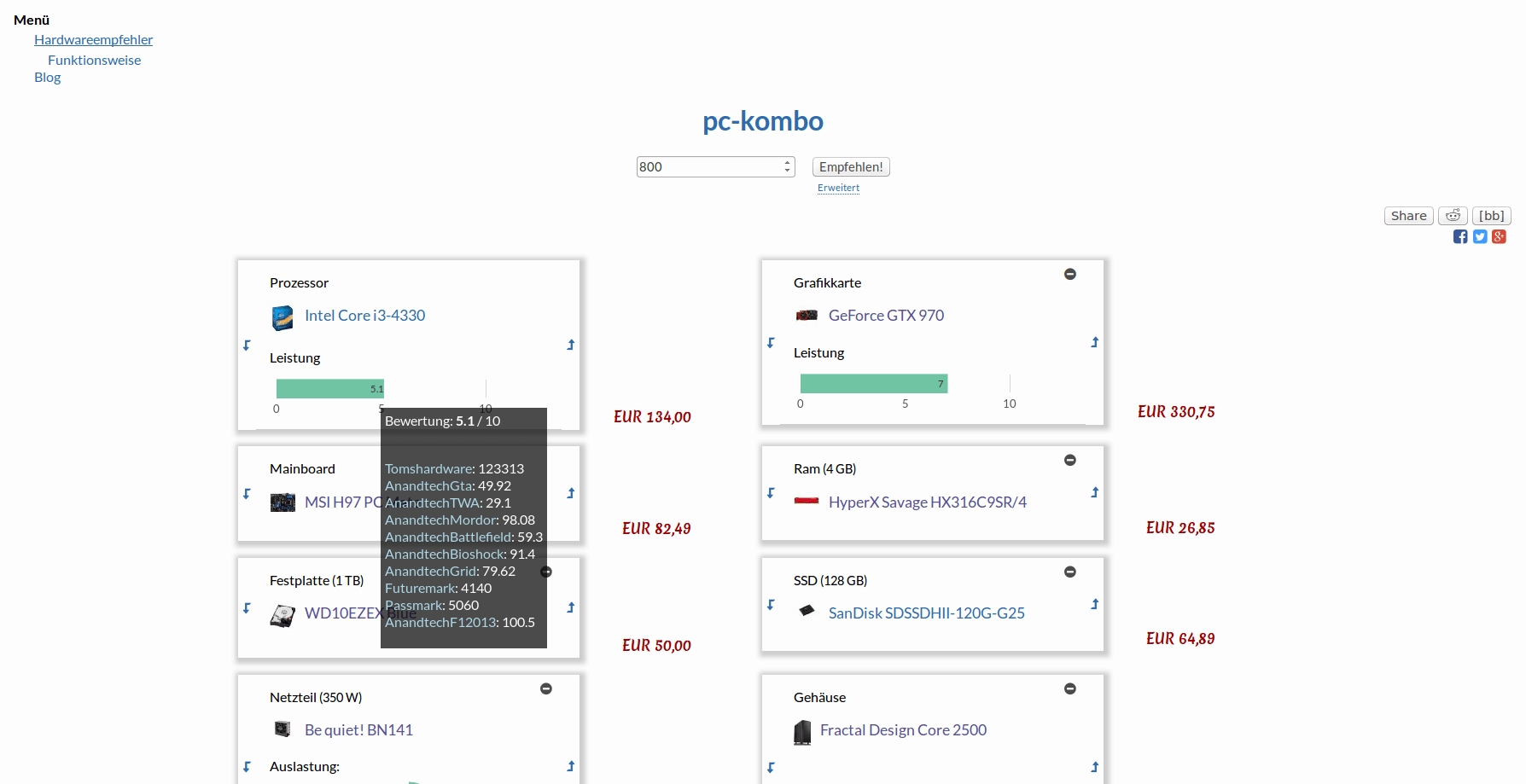The width and height of the screenshot is (1526, 784).
Task: Open the Hardwareempfehler menu item
Action: (93, 39)
